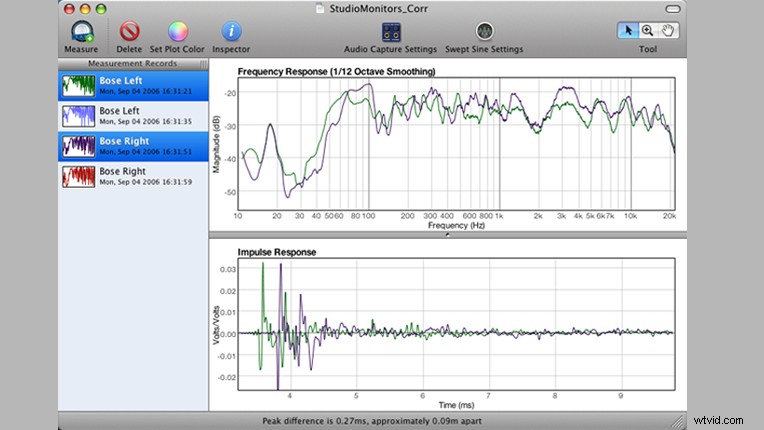Click the splitter handle between the plots
The image size is (764, 430).
click(x=447, y=235)
